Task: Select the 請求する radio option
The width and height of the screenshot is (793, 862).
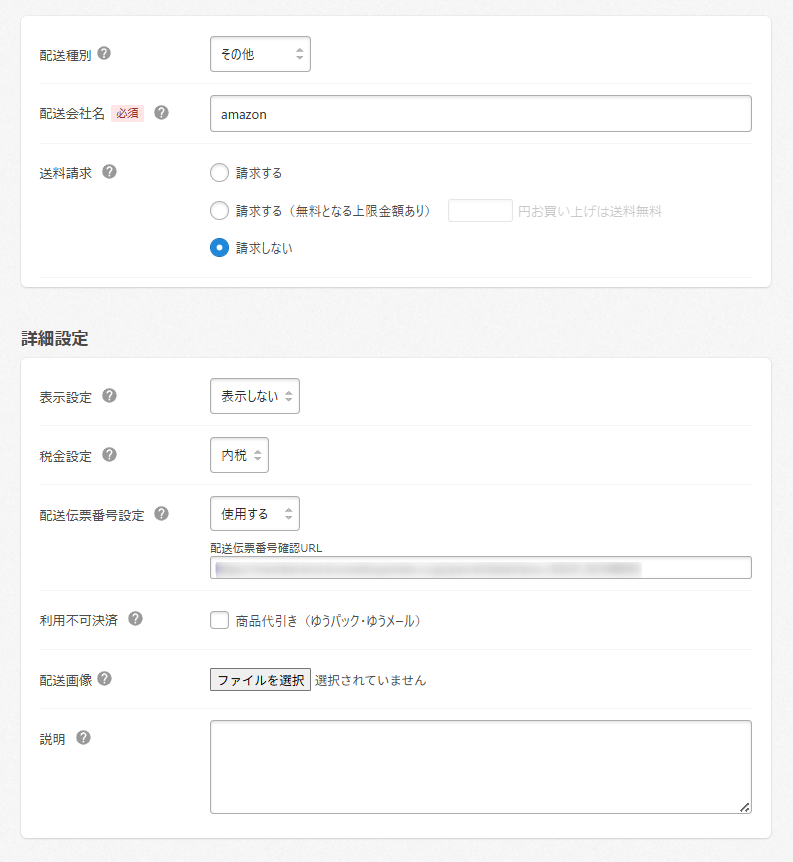Action: (220, 173)
